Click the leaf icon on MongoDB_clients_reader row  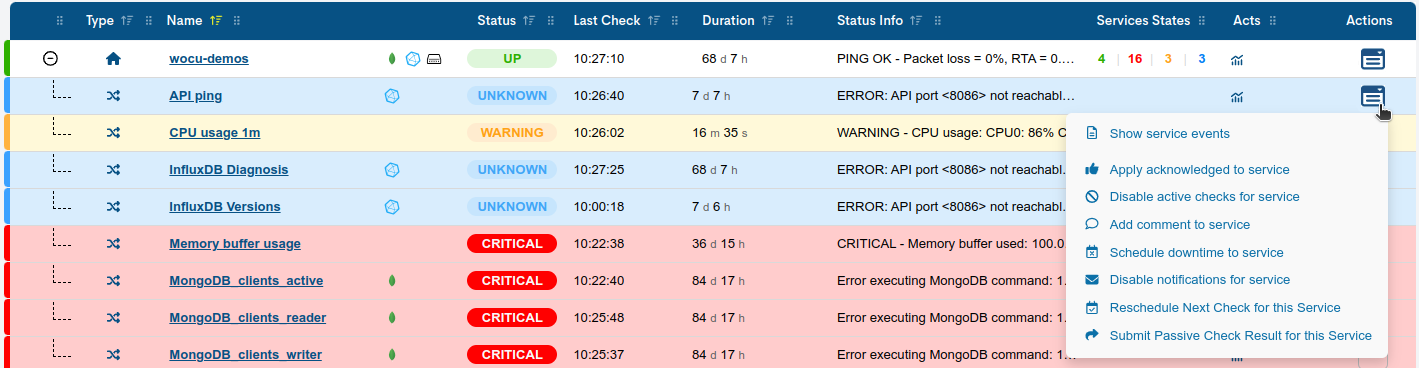click(392, 318)
